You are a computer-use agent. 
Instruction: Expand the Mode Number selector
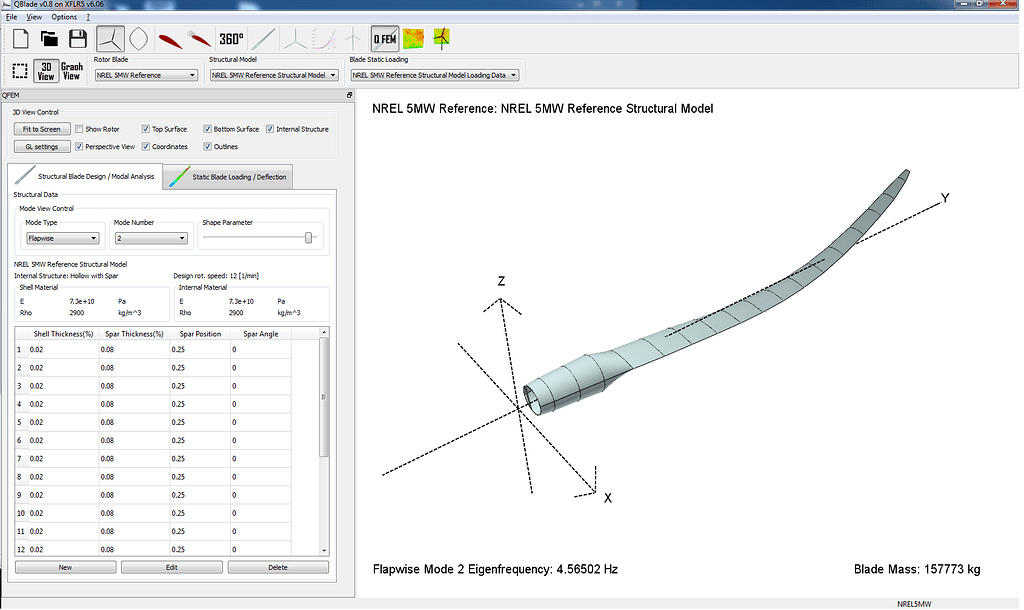[x=150, y=237]
